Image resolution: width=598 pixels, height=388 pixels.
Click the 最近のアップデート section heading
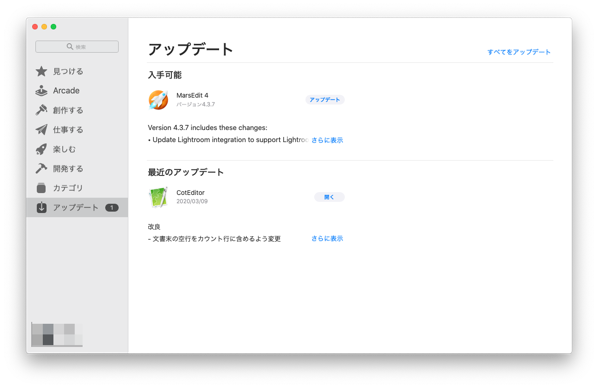pos(186,172)
